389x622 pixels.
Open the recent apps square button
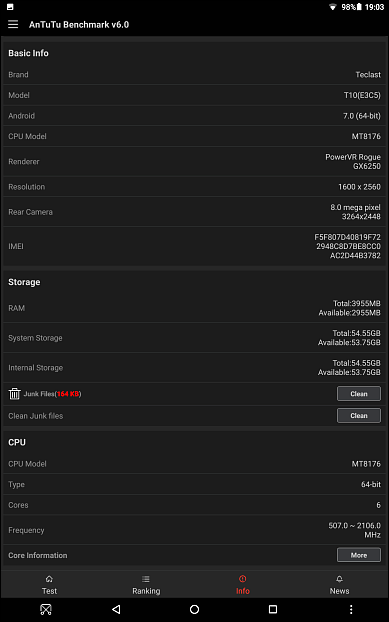pyautogui.click(x=272, y=609)
